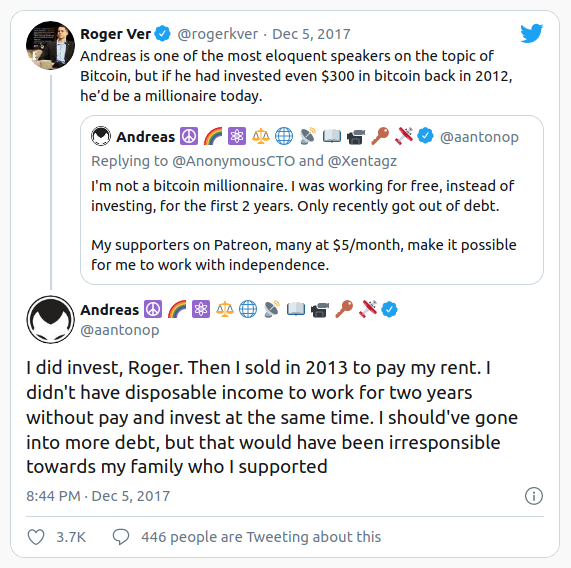Open Roger Ver's profile picture
Image resolution: width=571 pixels, height=568 pixels.
coord(51,45)
